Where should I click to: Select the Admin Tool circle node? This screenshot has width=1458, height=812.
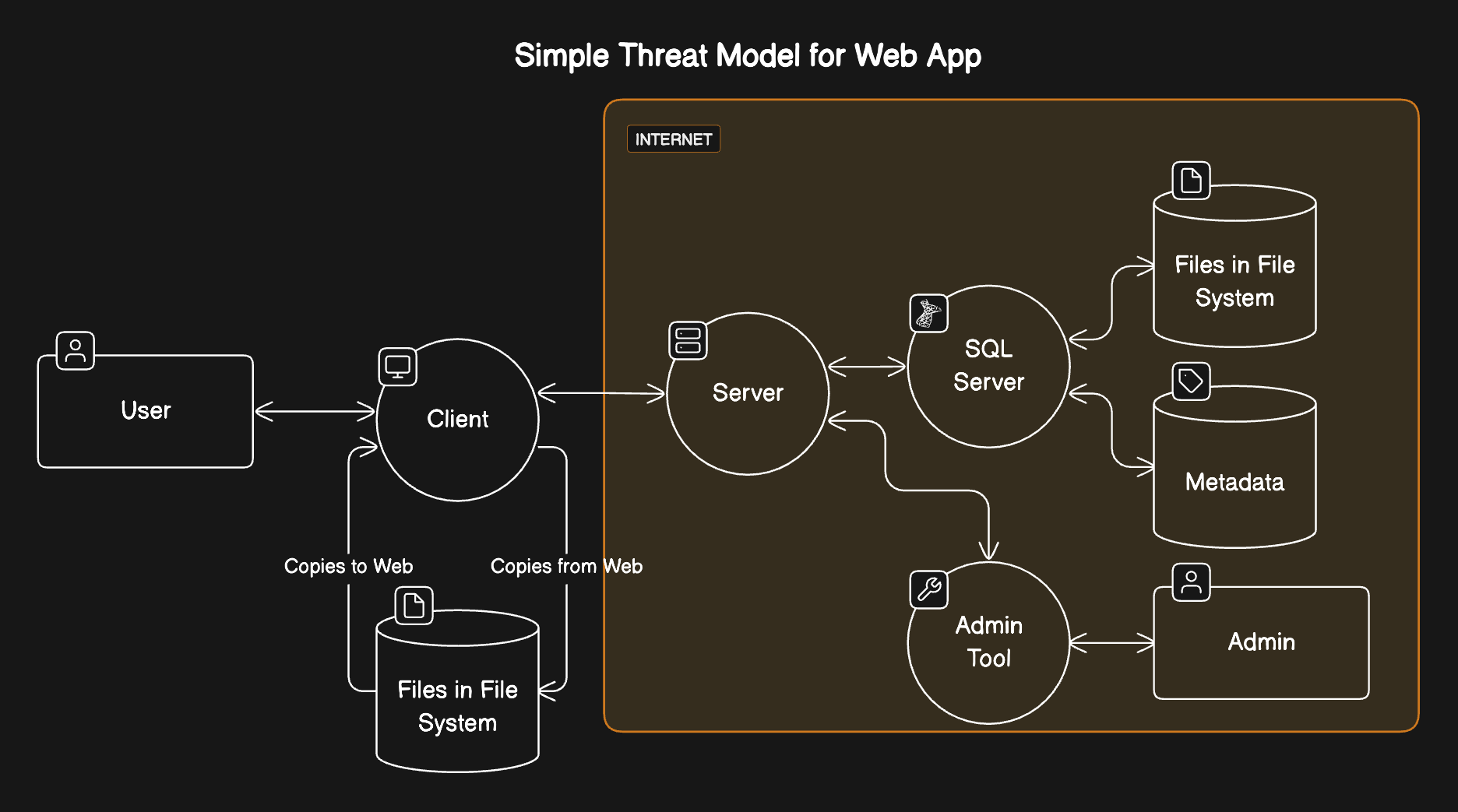point(989,642)
